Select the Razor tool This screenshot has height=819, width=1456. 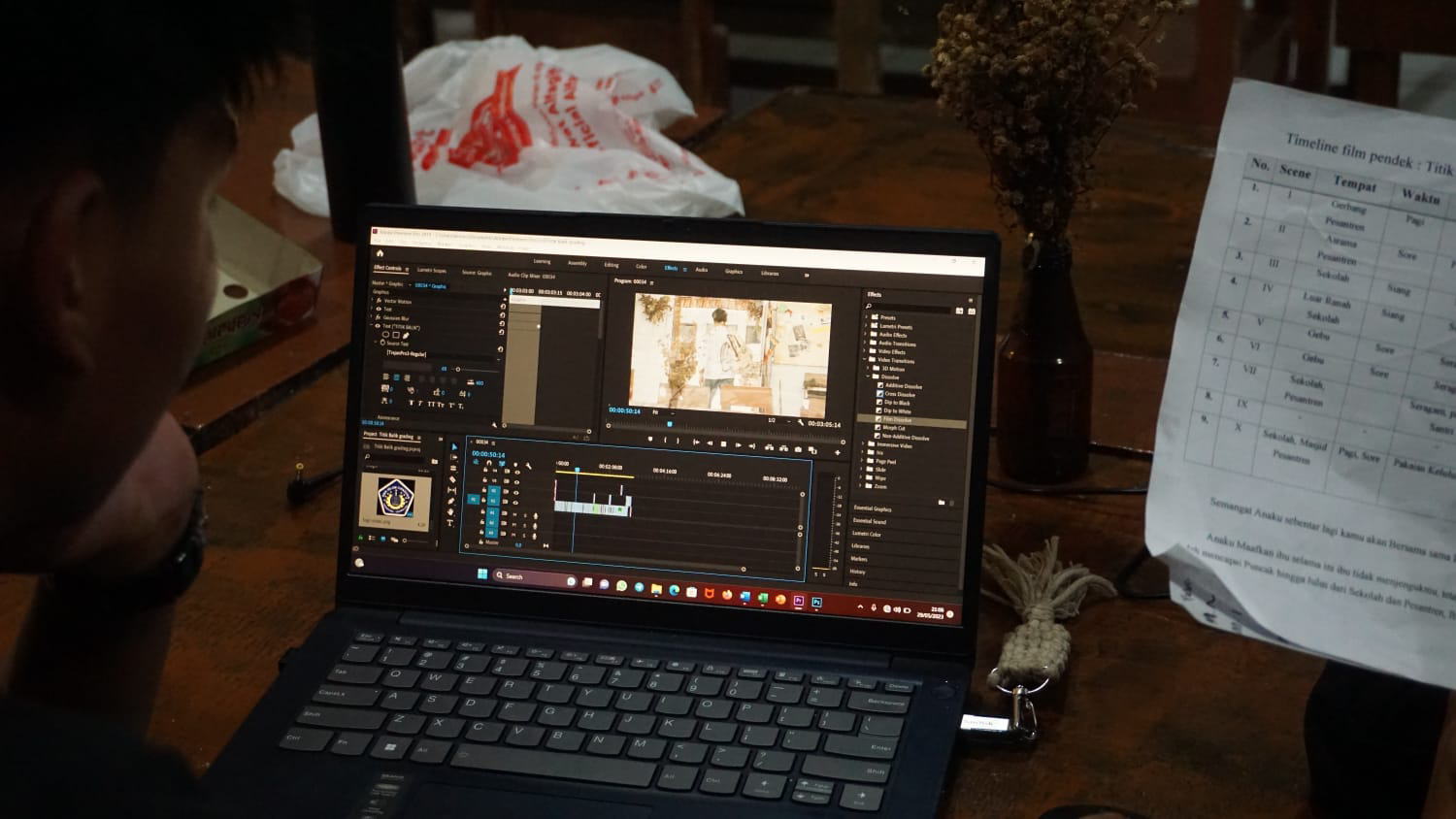(452, 478)
